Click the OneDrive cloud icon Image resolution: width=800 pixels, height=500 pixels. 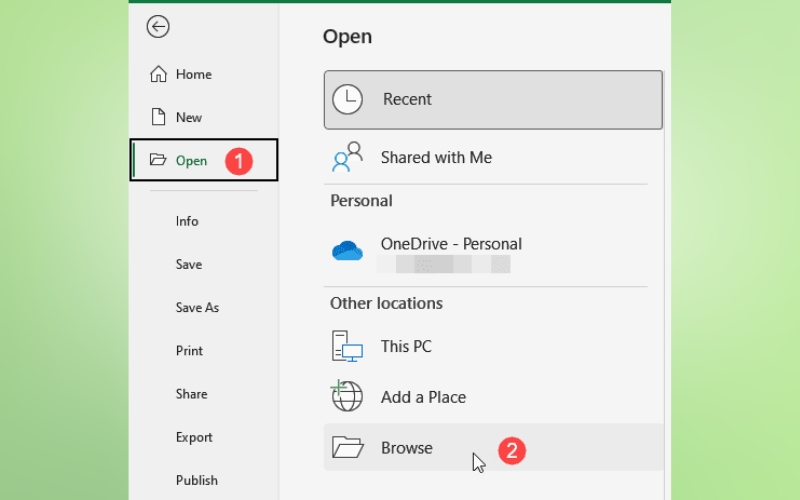coord(347,251)
